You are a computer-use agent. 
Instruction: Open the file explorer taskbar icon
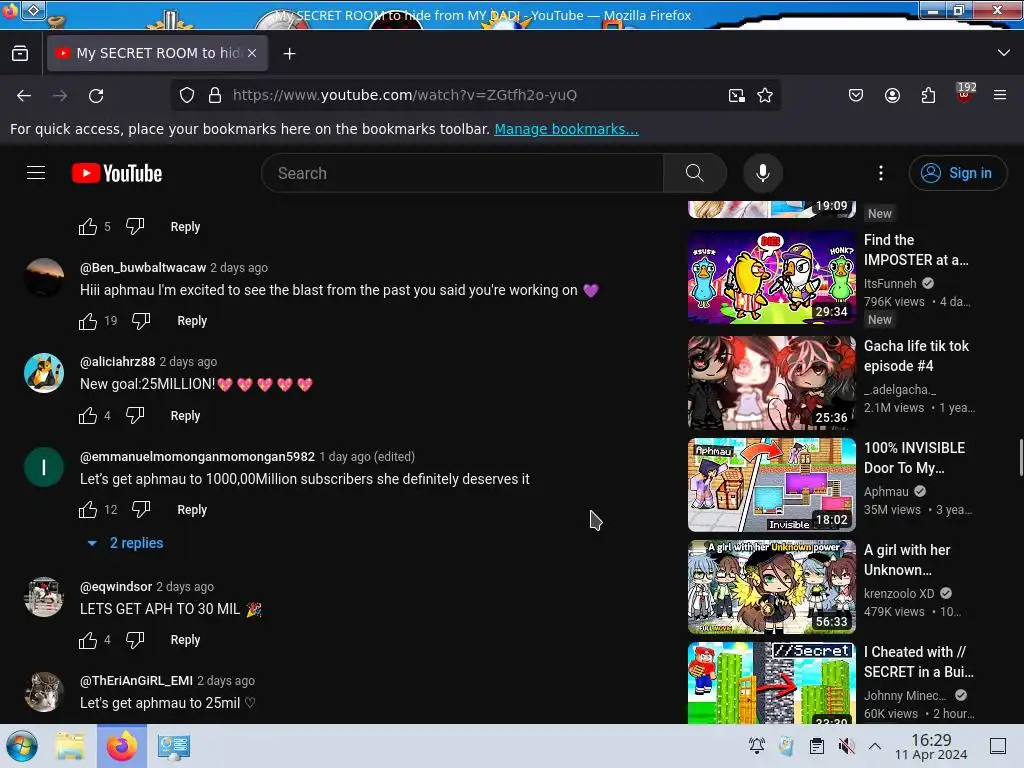[70, 746]
